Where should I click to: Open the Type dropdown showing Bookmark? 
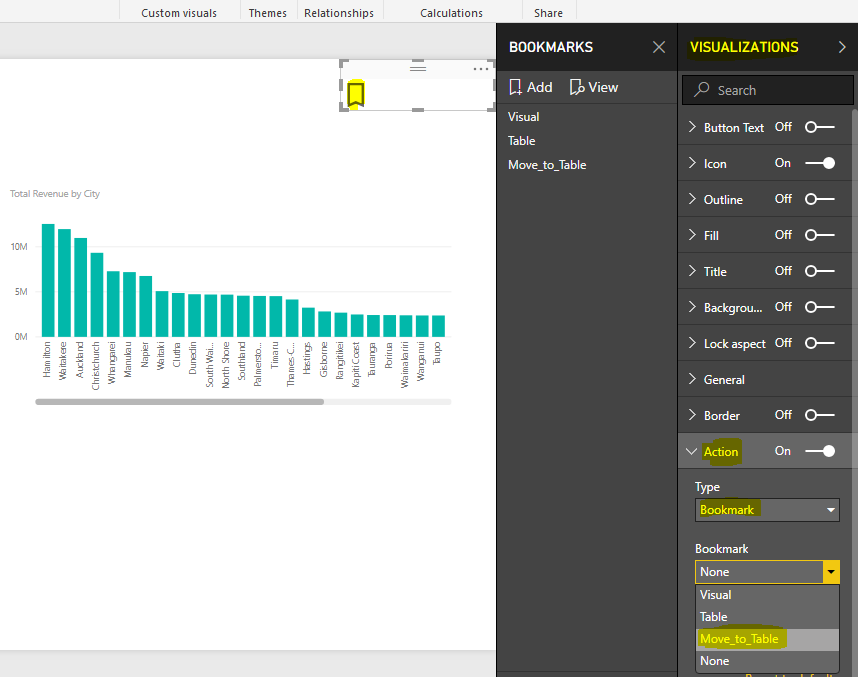767,510
